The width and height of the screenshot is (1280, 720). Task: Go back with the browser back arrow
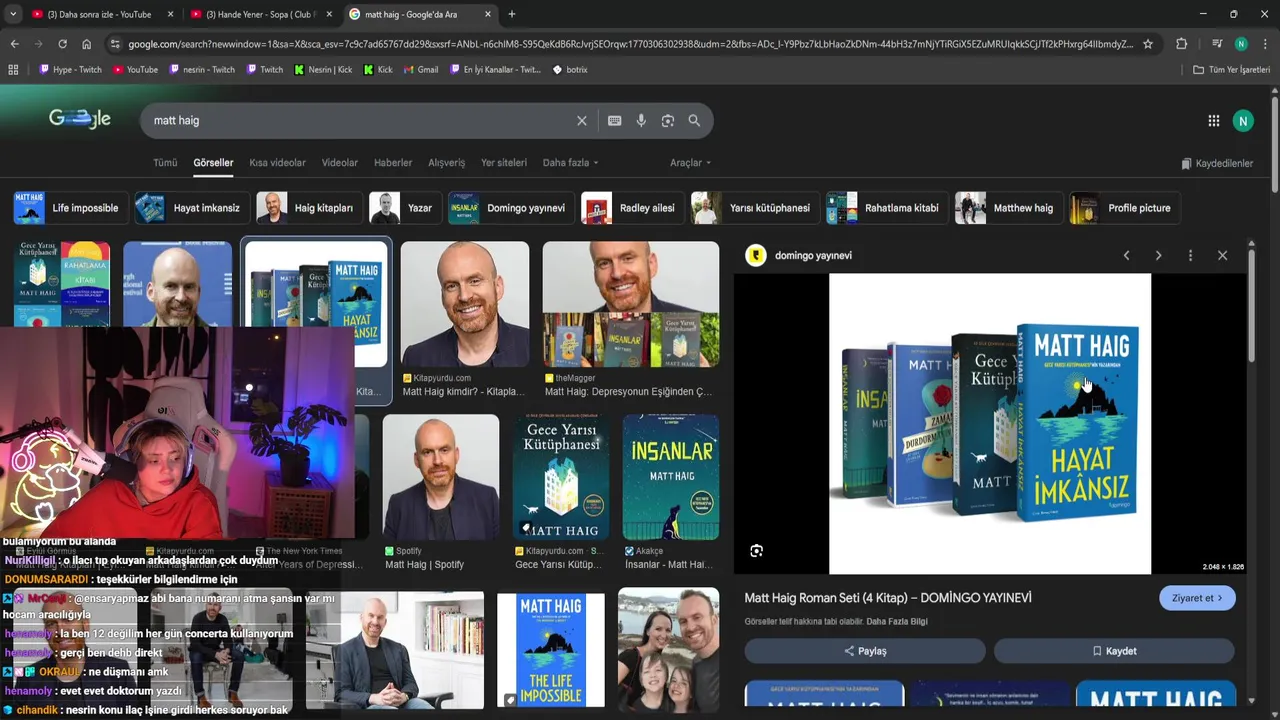coord(14,44)
